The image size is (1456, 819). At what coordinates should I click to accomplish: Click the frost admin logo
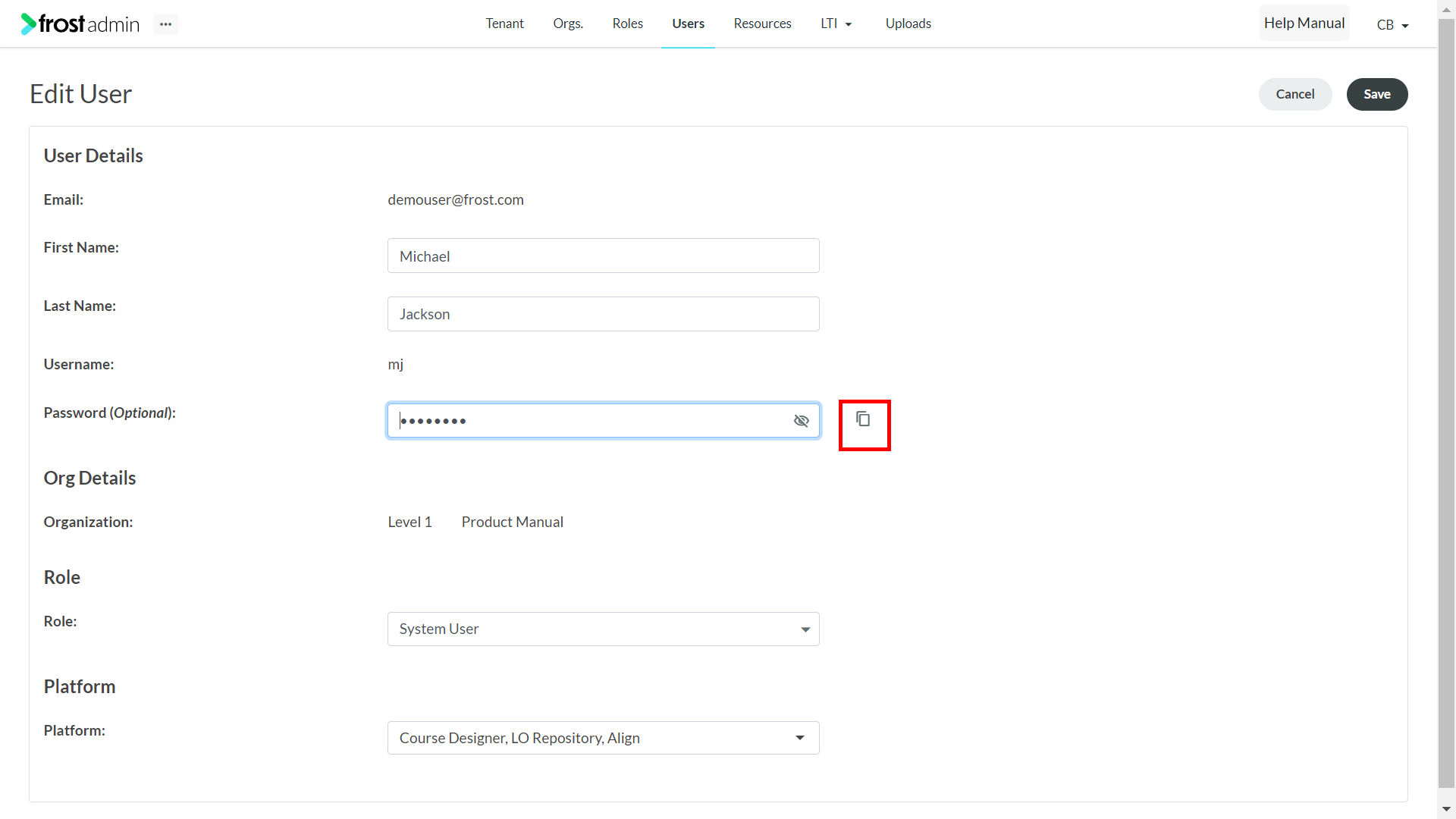click(80, 24)
